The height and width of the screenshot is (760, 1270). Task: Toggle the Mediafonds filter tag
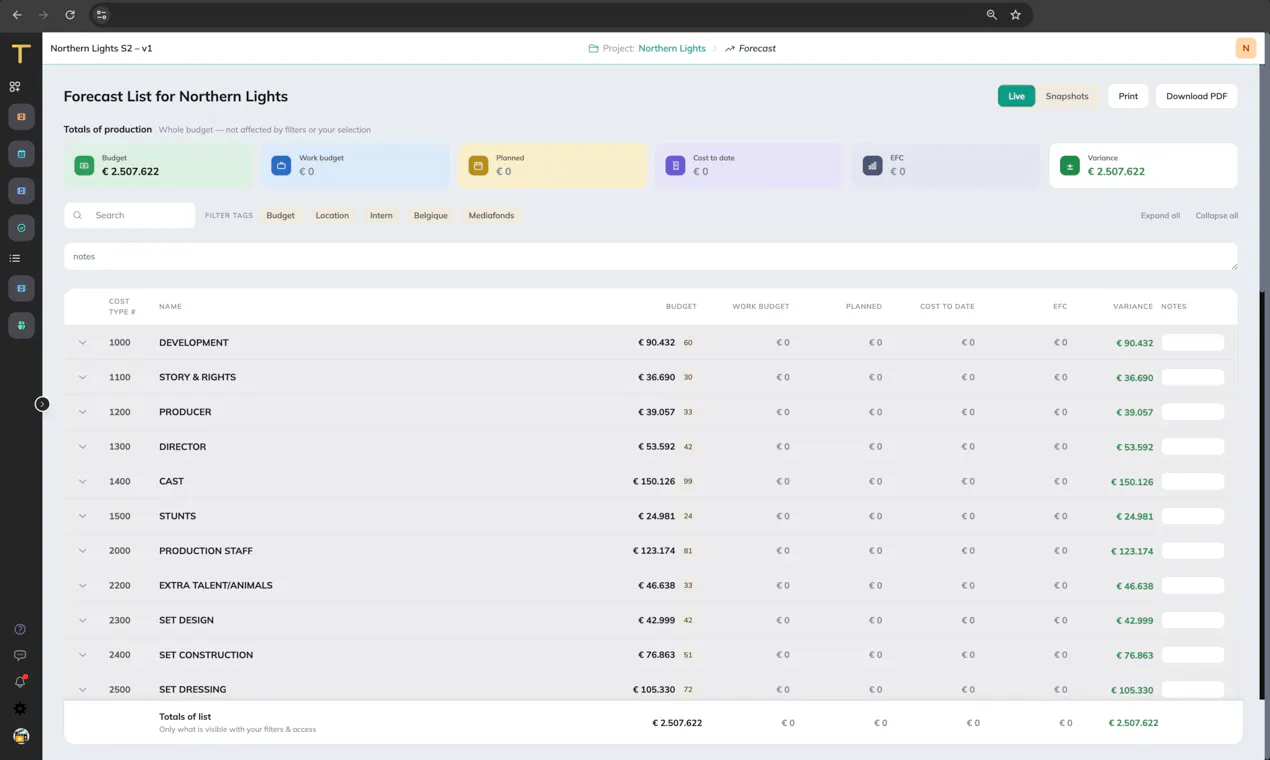tap(491, 215)
